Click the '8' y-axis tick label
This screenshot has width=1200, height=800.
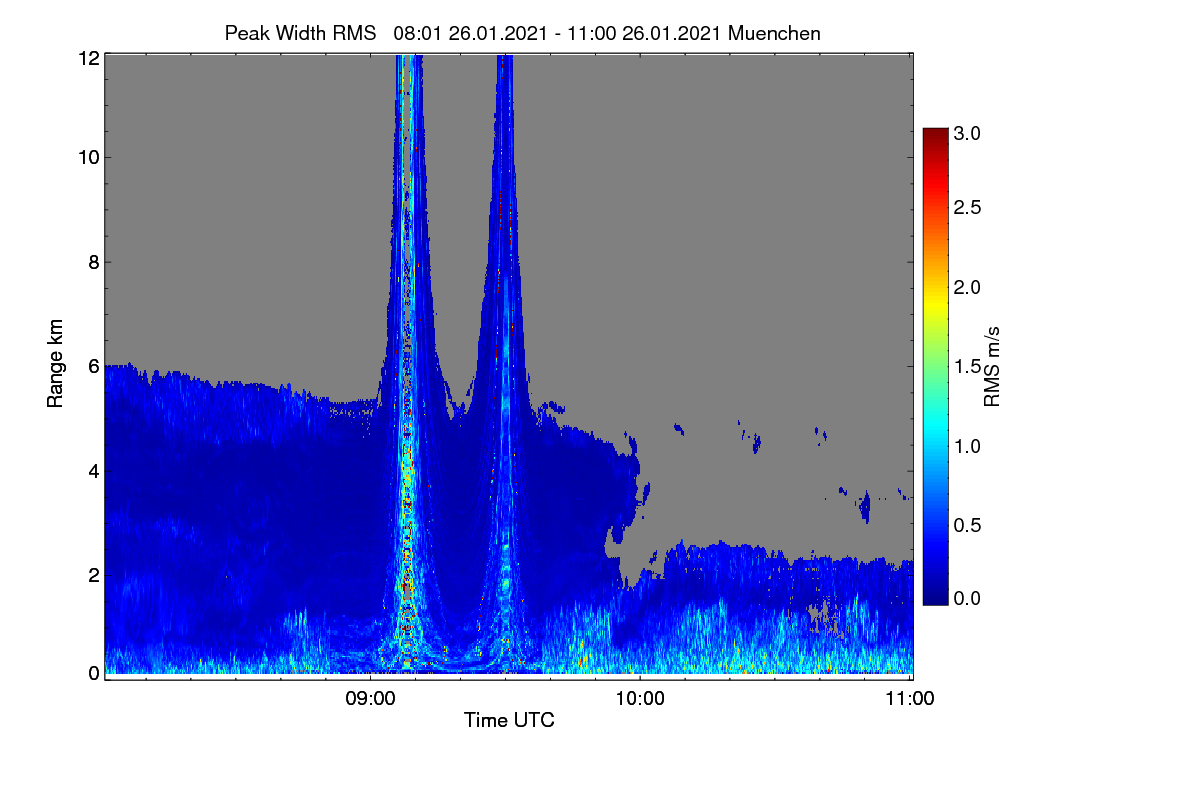(94, 262)
